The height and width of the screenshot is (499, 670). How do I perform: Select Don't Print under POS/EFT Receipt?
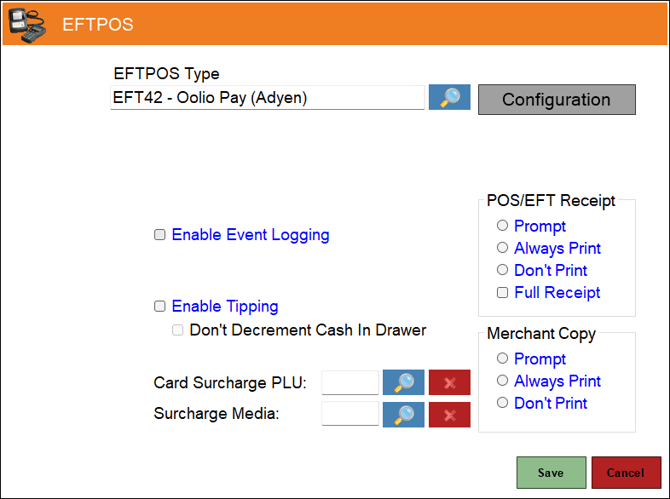click(x=502, y=270)
